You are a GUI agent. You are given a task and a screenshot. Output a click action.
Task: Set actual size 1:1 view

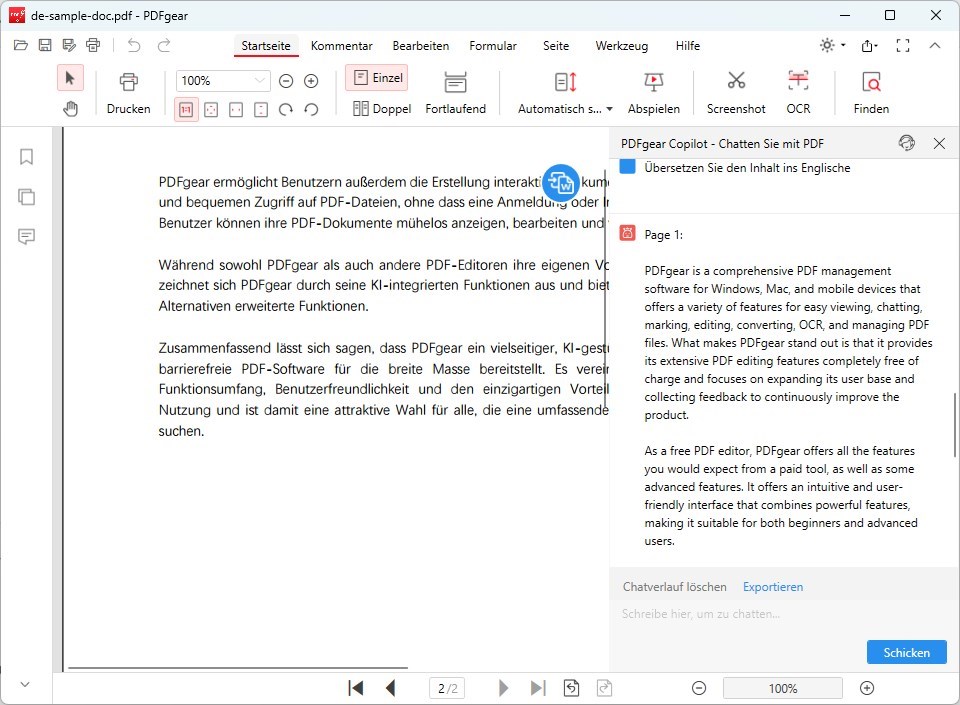pos(186,110)
